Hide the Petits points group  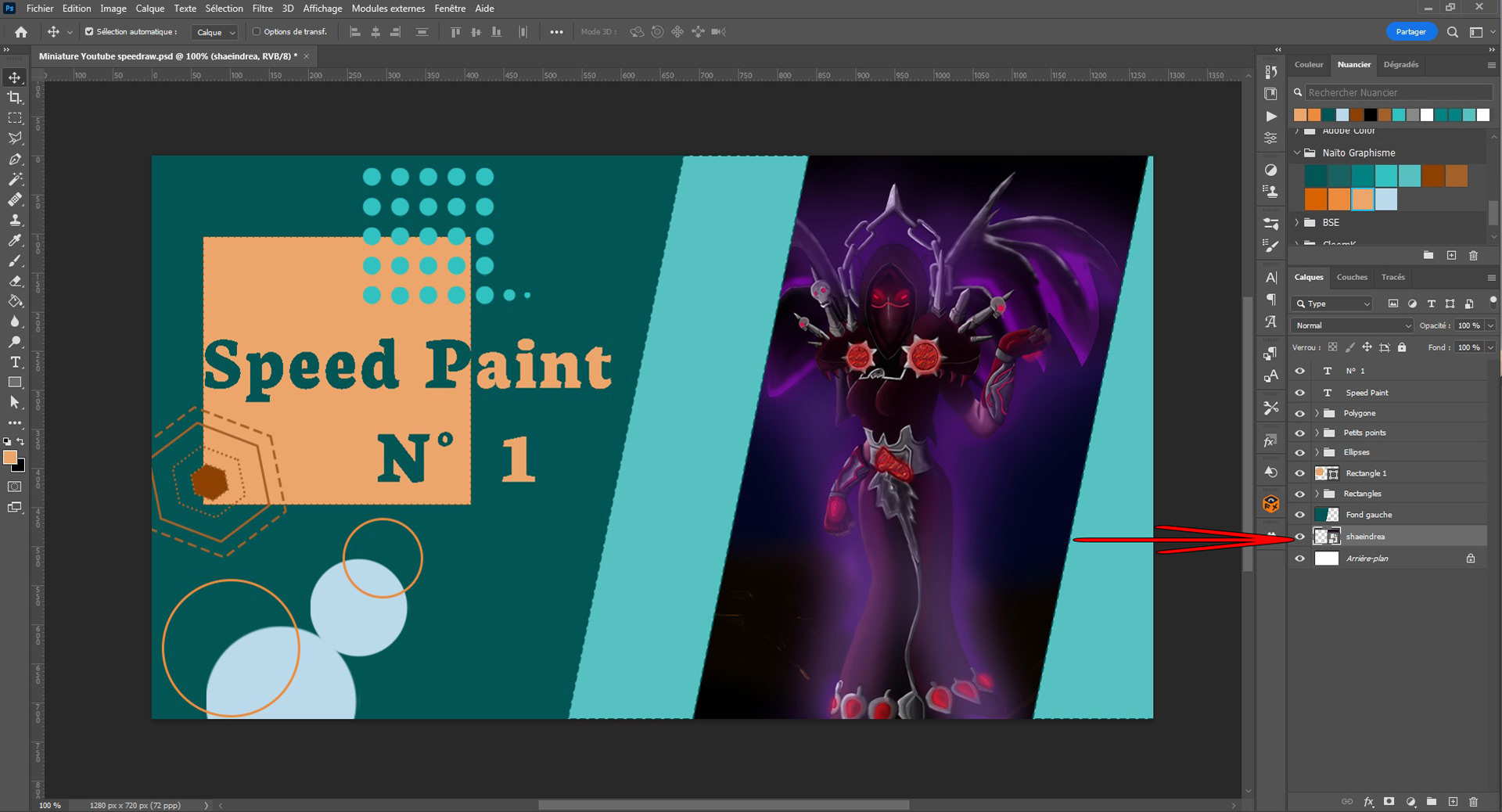pyautogui.click(x=1300, y=433)
